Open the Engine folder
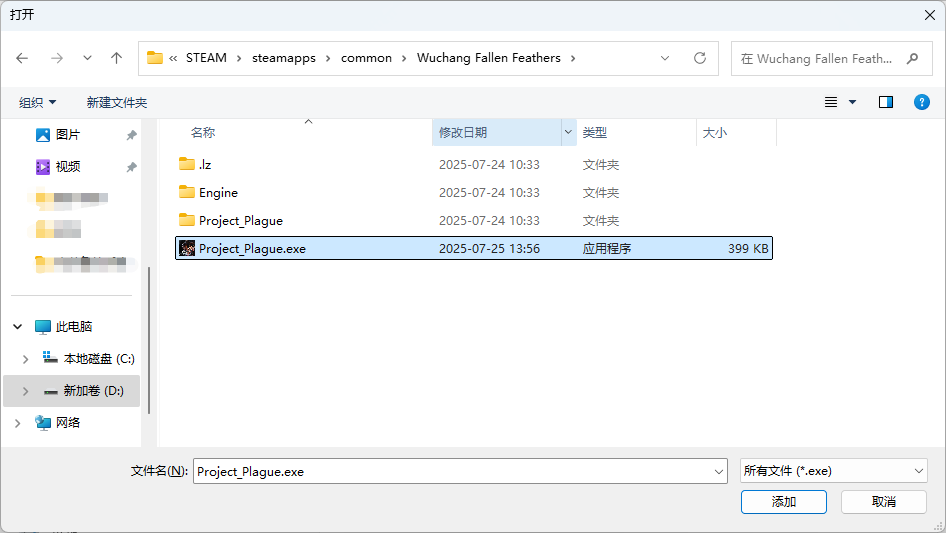Screen dimensions: 946x533 (218, 192)
